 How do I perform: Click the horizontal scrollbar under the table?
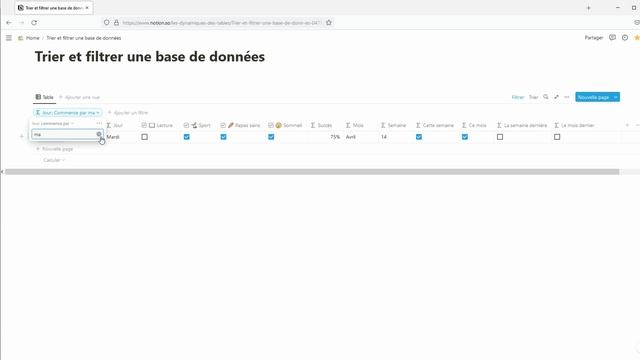(312, 172)
